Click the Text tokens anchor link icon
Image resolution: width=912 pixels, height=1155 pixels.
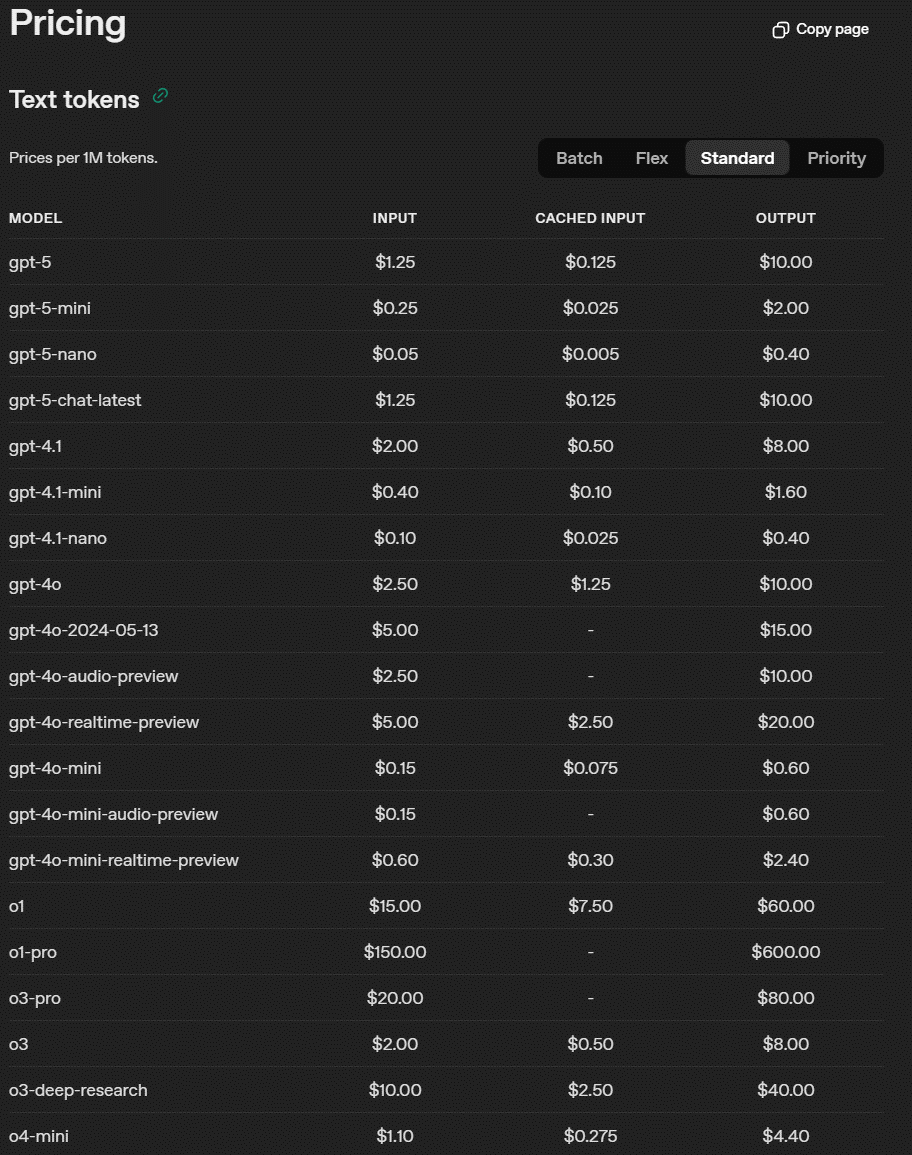click(x=160, y=96)
